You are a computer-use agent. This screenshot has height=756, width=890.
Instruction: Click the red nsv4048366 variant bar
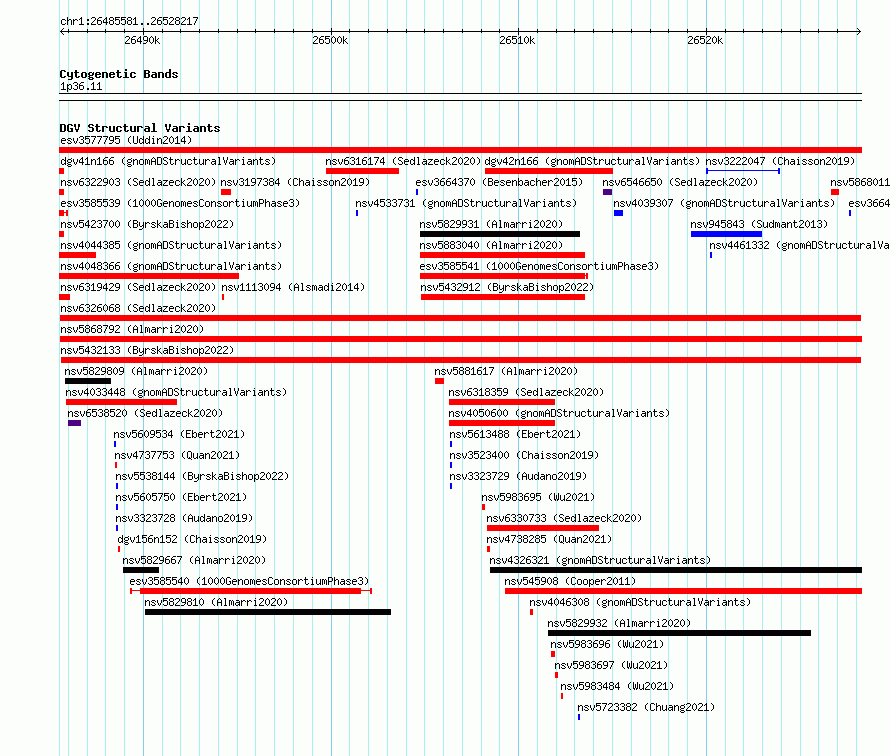click(149, 276)
